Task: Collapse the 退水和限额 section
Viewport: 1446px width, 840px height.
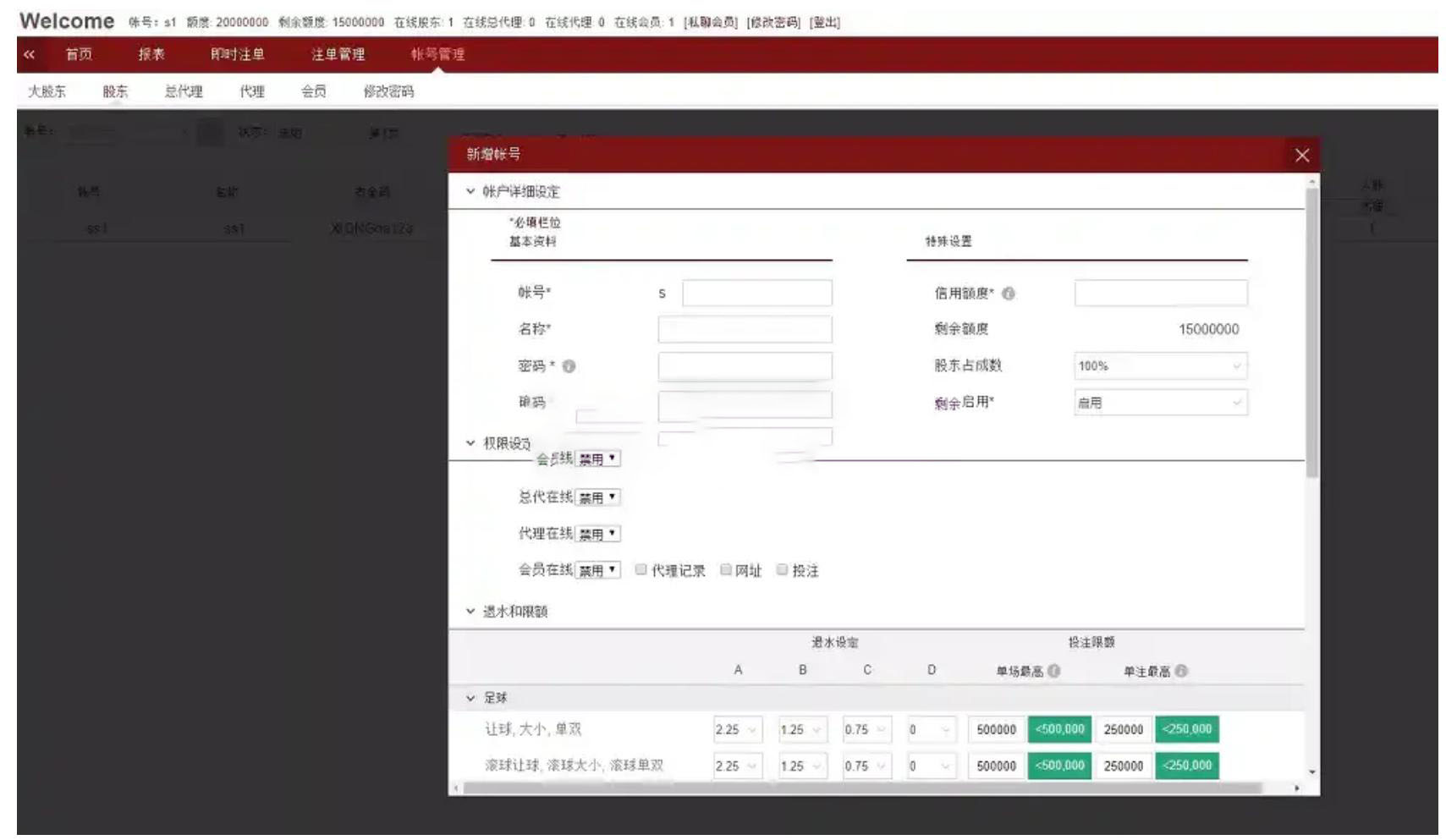Action: [470, 611]
